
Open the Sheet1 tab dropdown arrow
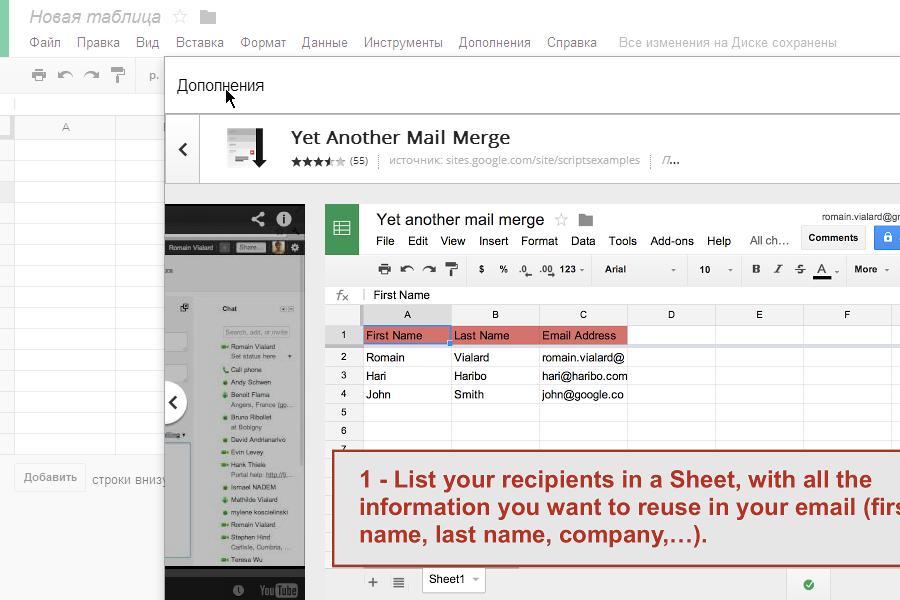pyautogui.click(x=476, y=579)
